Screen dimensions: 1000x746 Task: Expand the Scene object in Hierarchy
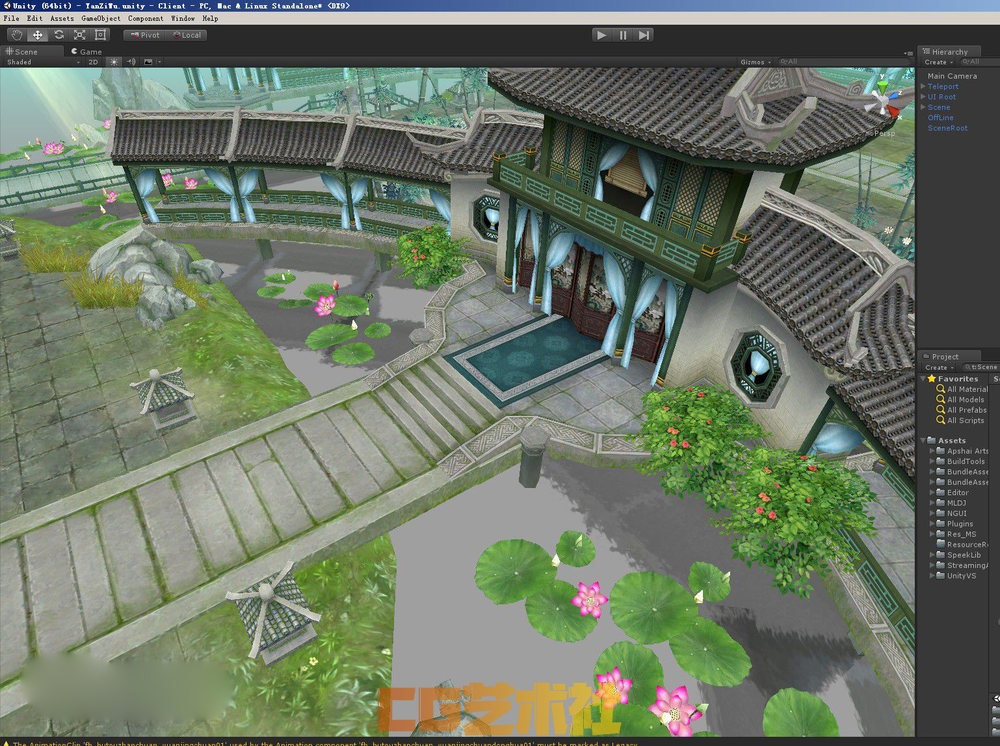pos(923,107)
